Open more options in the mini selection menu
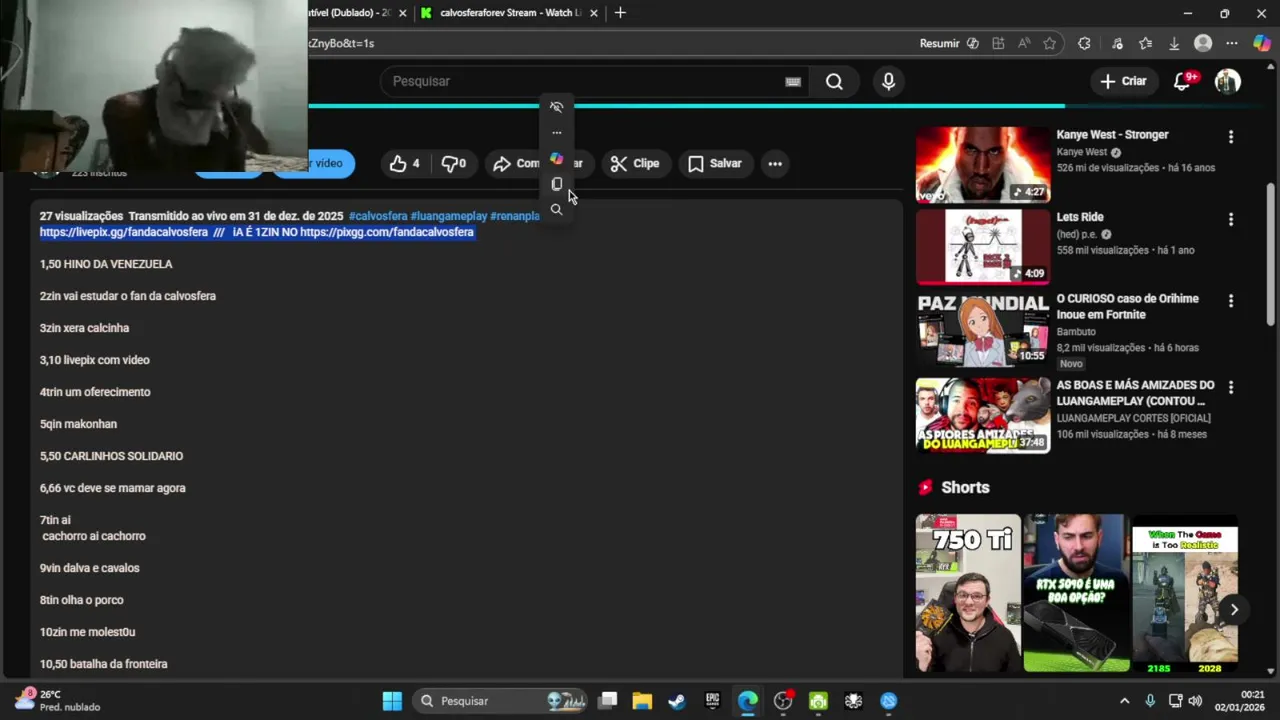 (x=557, y=133)
